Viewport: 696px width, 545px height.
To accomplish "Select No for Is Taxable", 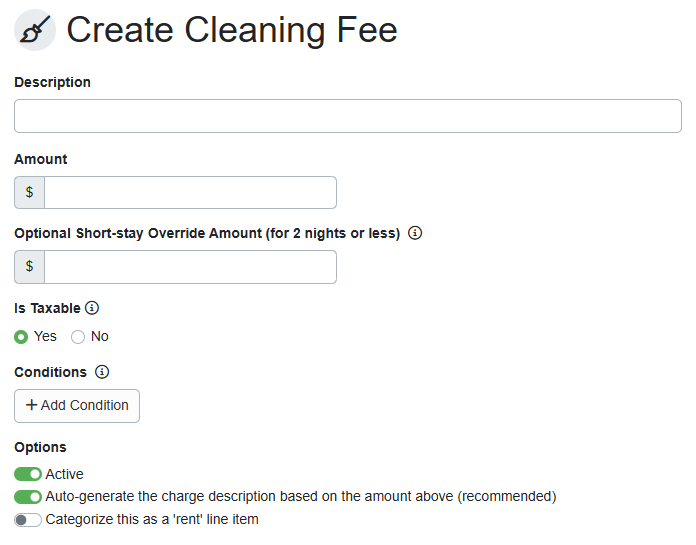I will coord(78,337).
